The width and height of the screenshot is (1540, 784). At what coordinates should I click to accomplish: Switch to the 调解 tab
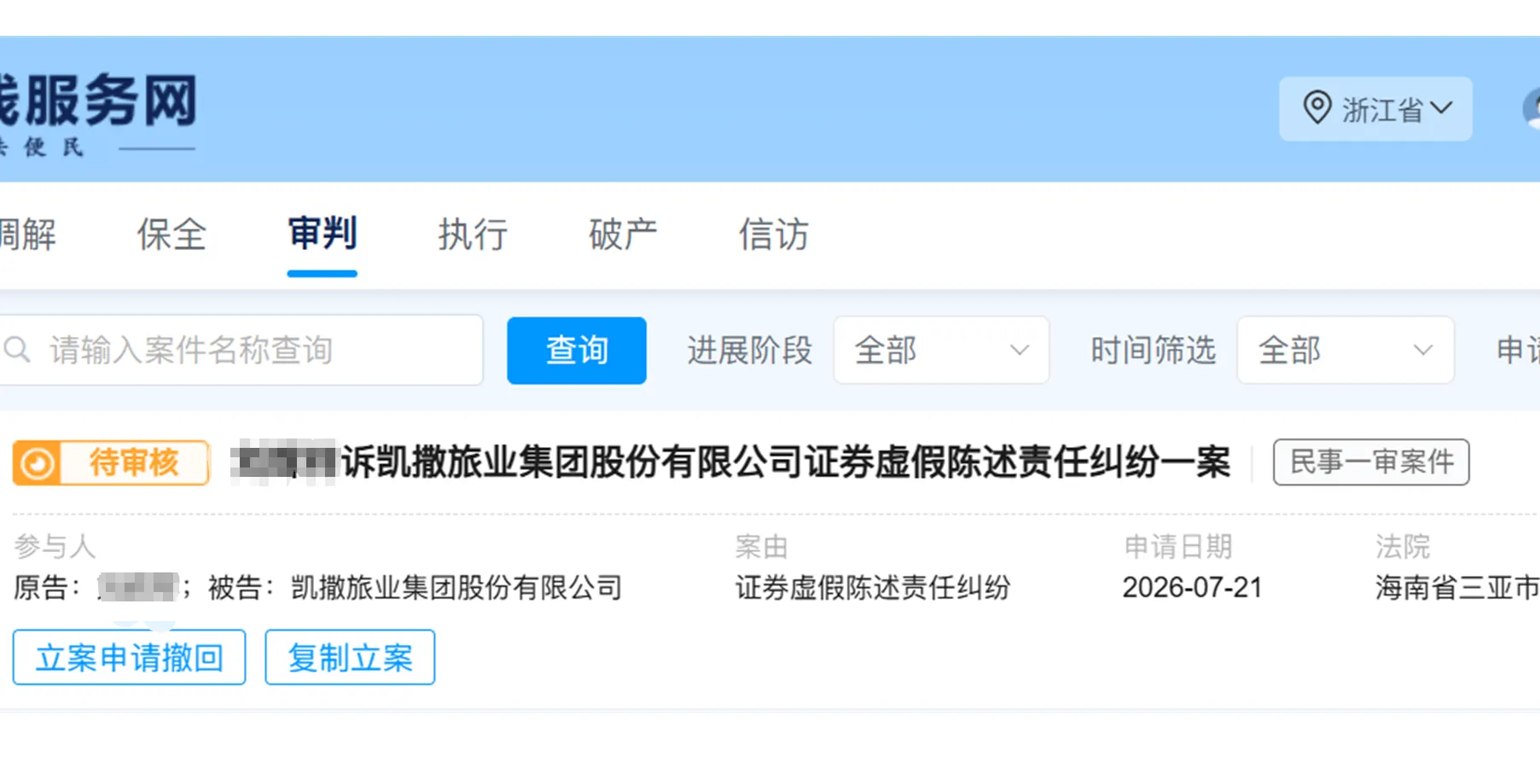coord(27,235)
